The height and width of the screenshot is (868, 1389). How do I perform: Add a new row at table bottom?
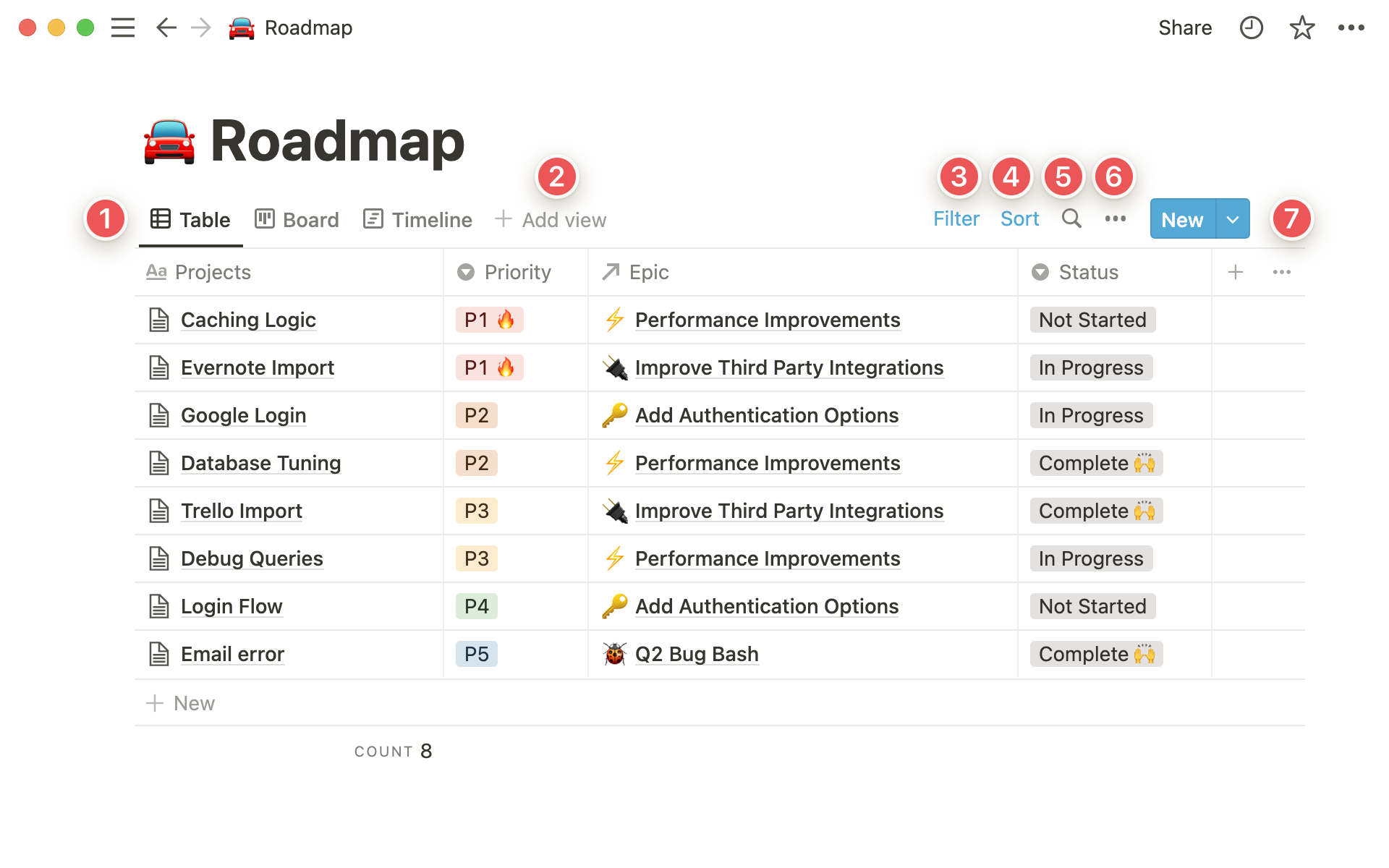(x=181, y=703)
